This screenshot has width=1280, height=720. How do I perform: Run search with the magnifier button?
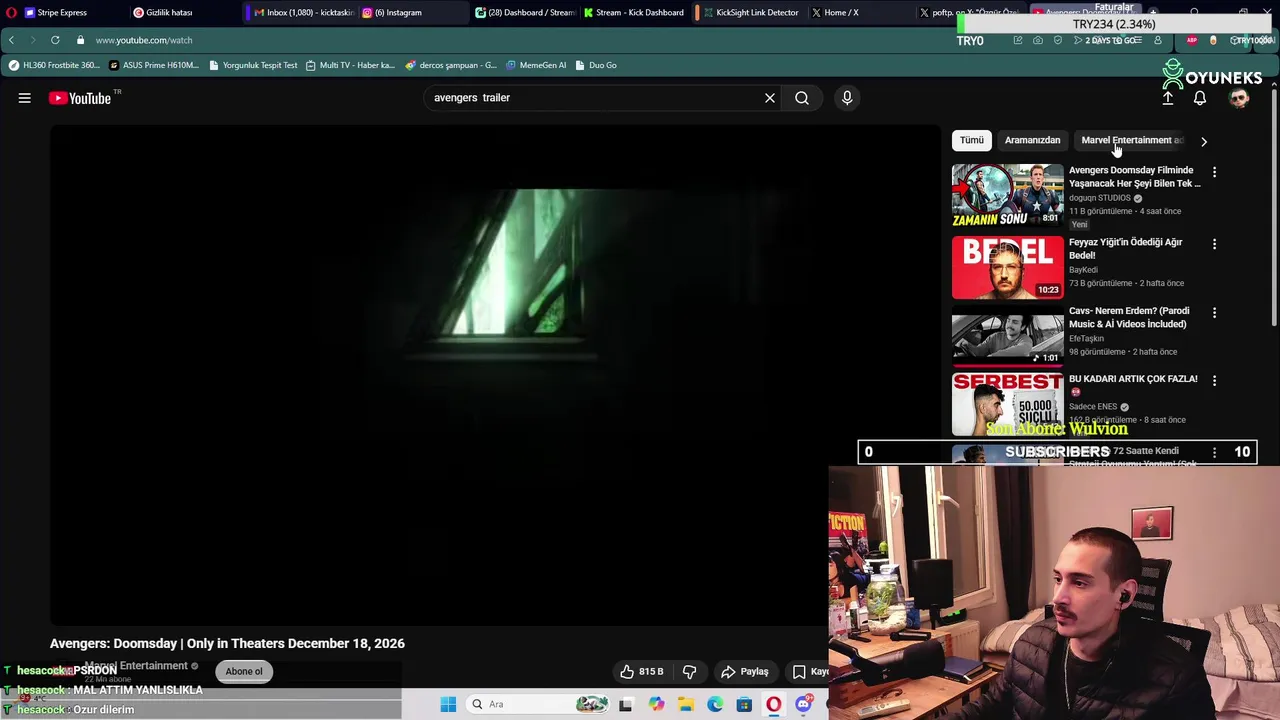click(802, 98)
